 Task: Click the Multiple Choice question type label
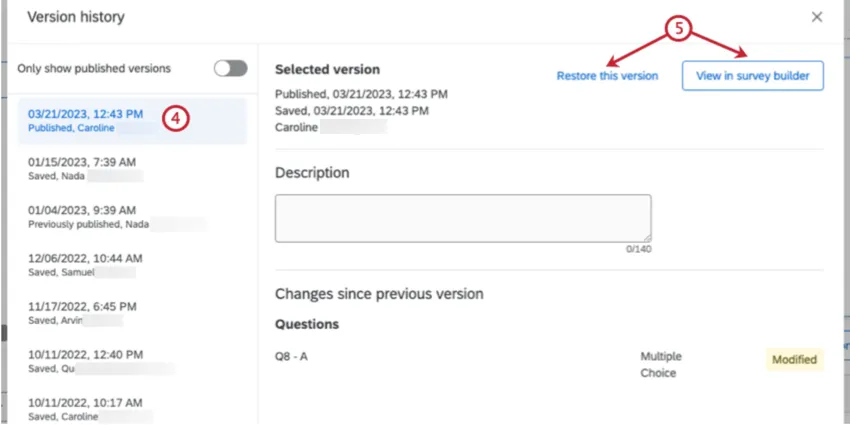coord(661,365)
